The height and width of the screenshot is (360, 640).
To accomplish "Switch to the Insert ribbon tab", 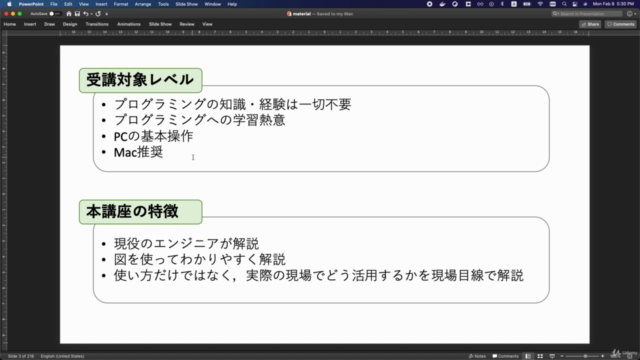I will pyautogui.click(x=30, y=24).
